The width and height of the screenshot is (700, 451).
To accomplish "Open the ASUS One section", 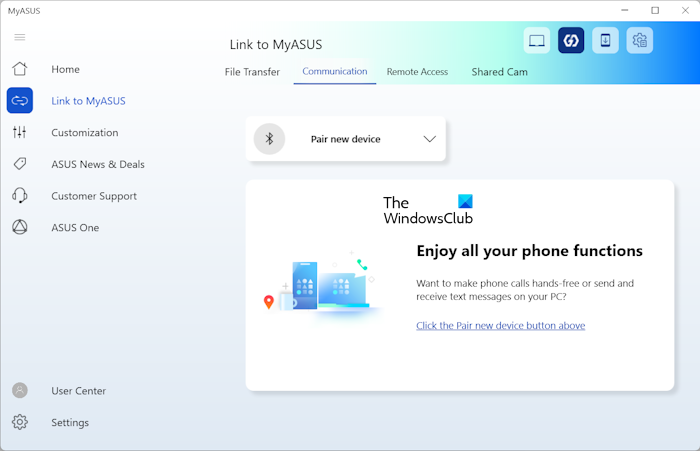I will (x=75, y=228).
